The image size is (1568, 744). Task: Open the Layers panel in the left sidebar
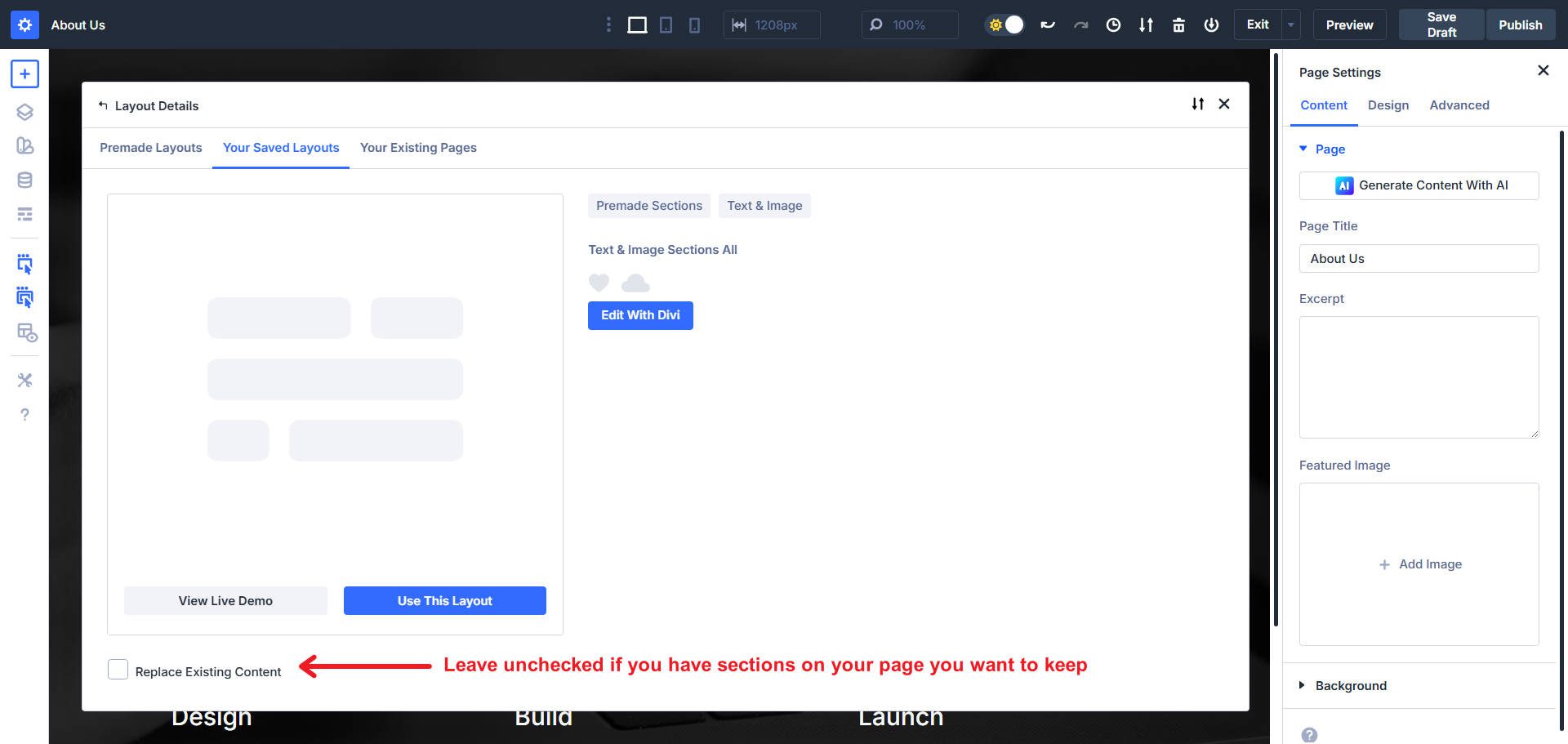24,112
